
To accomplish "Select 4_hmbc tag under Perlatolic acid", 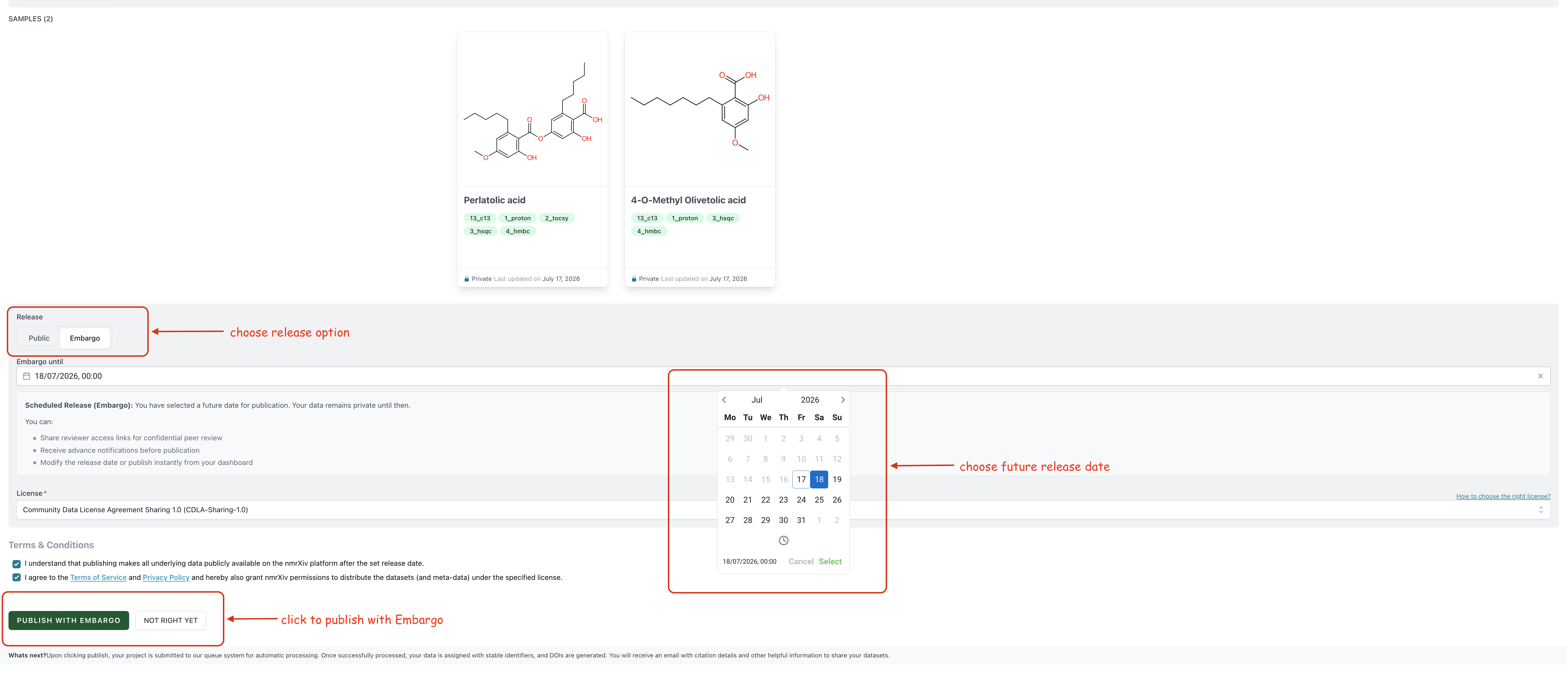I will [x=517, y=231].
